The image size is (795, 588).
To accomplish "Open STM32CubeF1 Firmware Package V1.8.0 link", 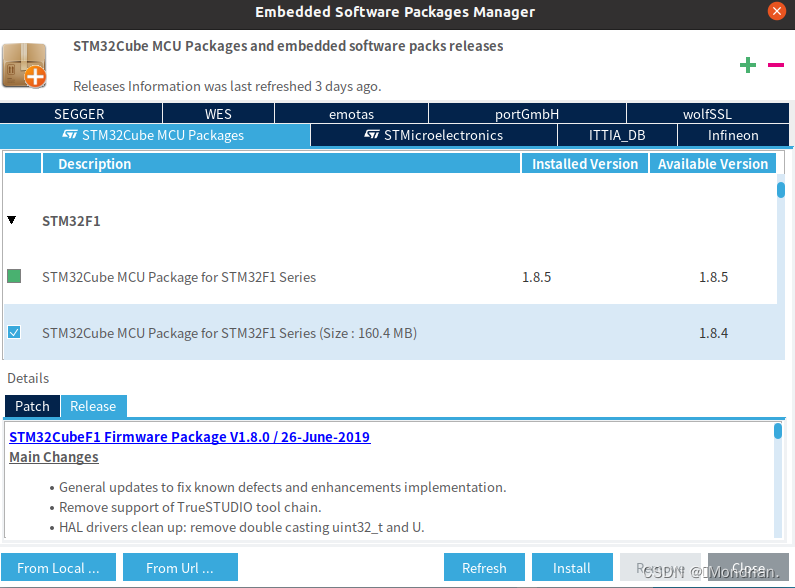I will pyautogui.click(x=190, y=437).
